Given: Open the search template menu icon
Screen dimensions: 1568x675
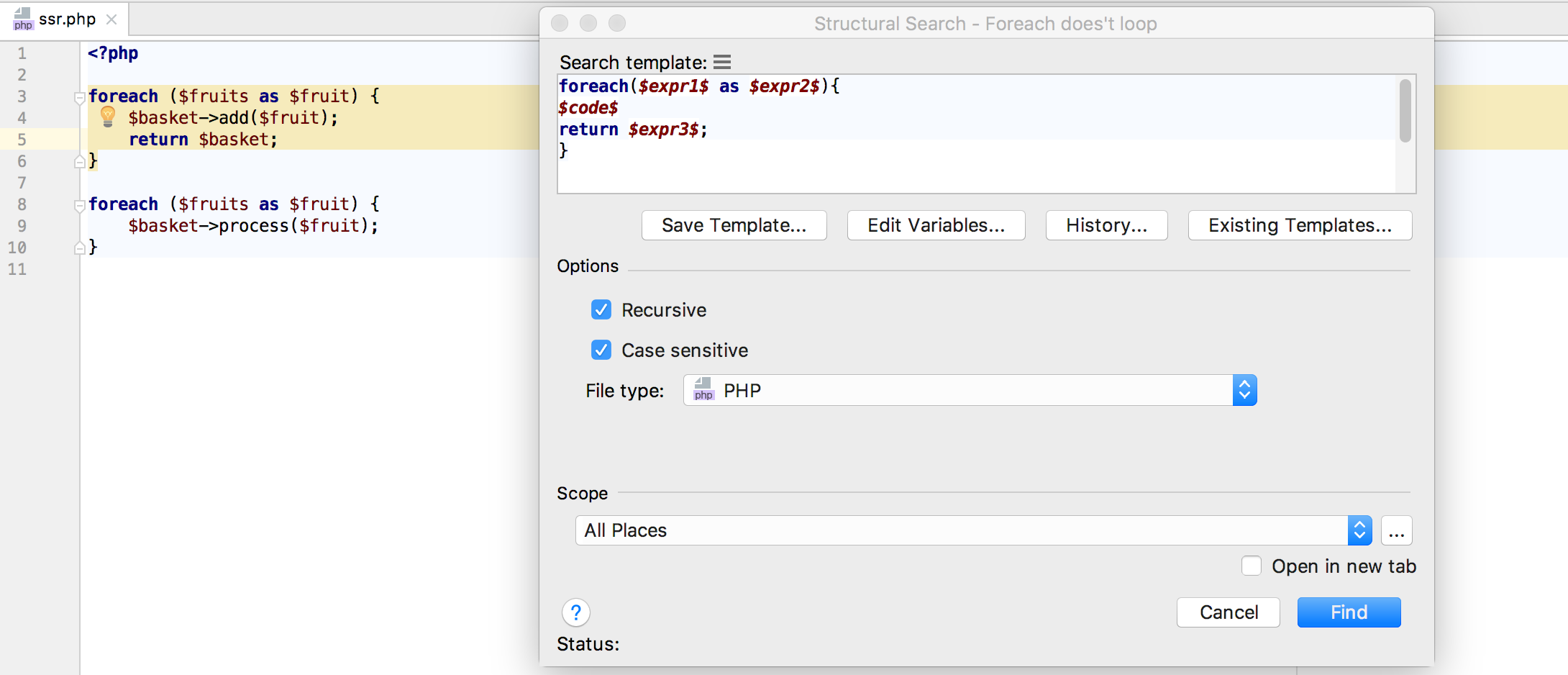Looking at the screenshot, I should (722, 63).
